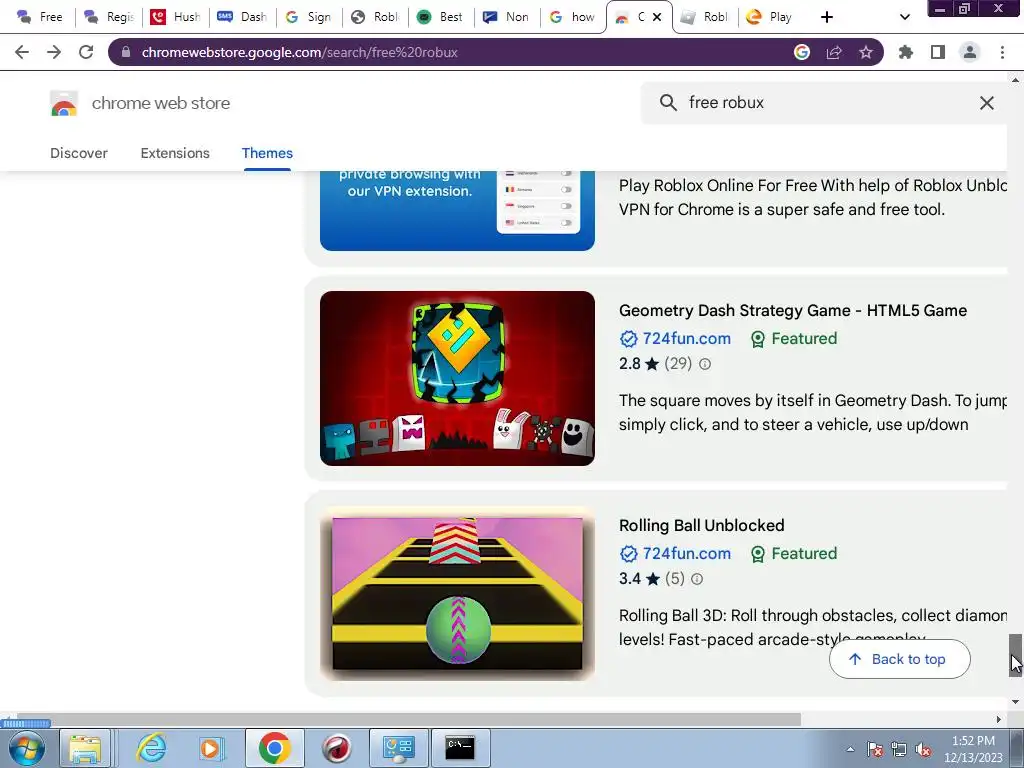Clear the 'free robux' search text

pyautogui.click(x=987, y=103)
